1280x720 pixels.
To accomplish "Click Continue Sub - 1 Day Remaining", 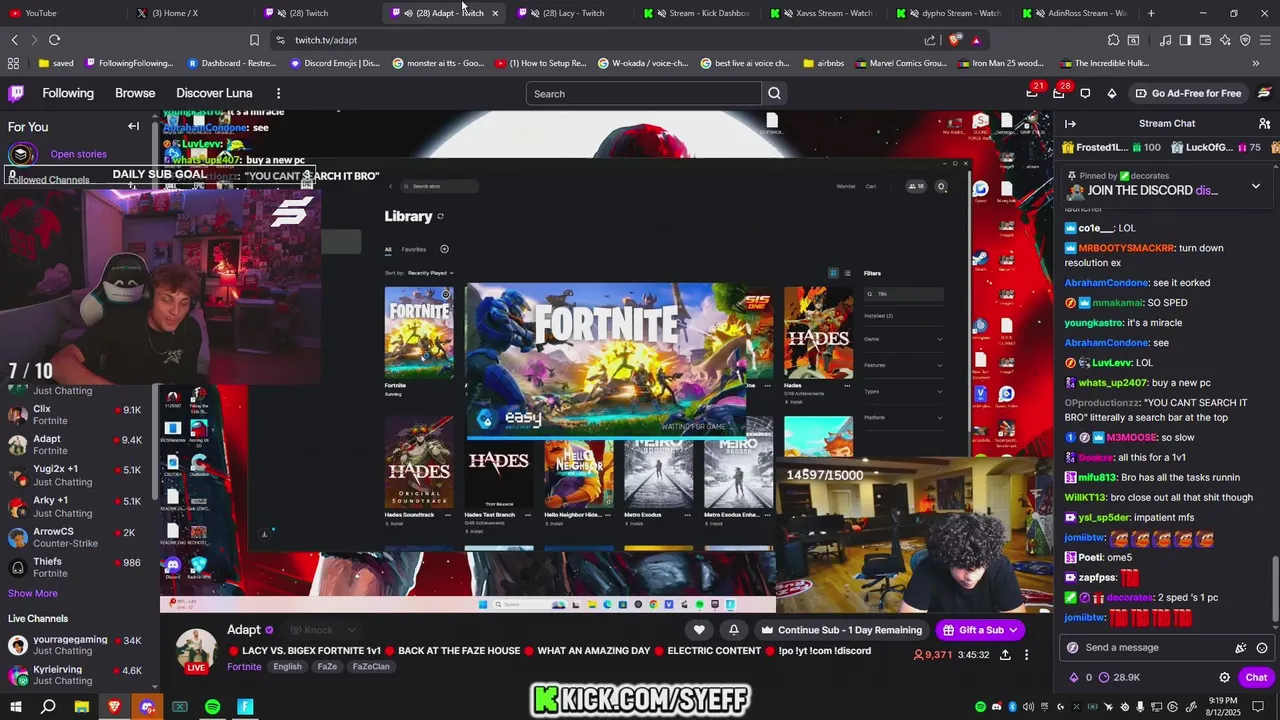I will [x=841, y=630].
